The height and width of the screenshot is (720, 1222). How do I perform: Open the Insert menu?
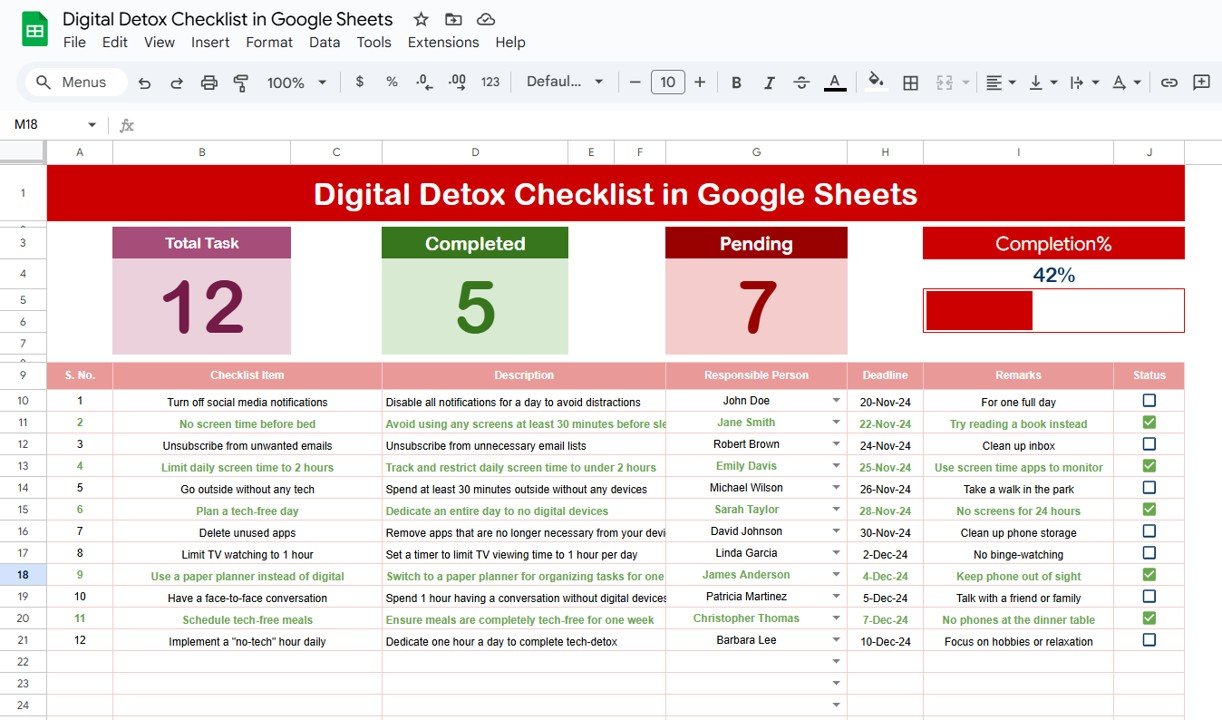coord(210,42)
